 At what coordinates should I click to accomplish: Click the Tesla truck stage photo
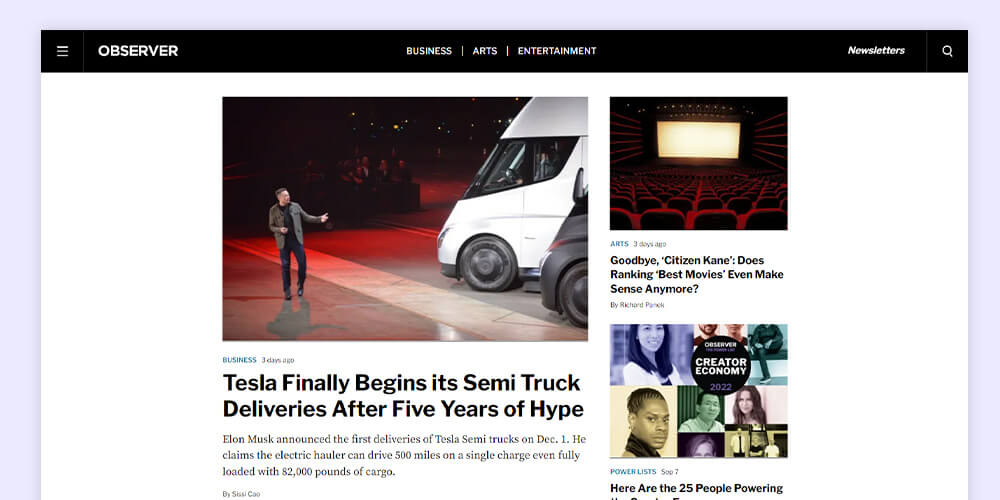coord(405,219)
